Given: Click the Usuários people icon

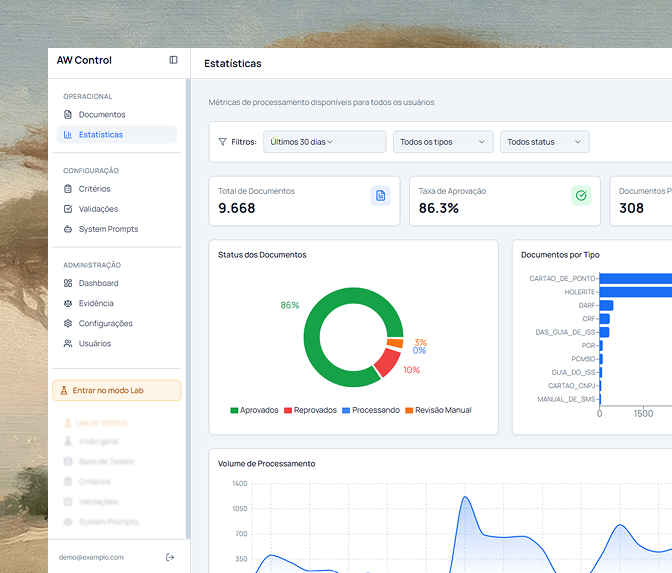Looking at the screenshot, I should (68, 343).
